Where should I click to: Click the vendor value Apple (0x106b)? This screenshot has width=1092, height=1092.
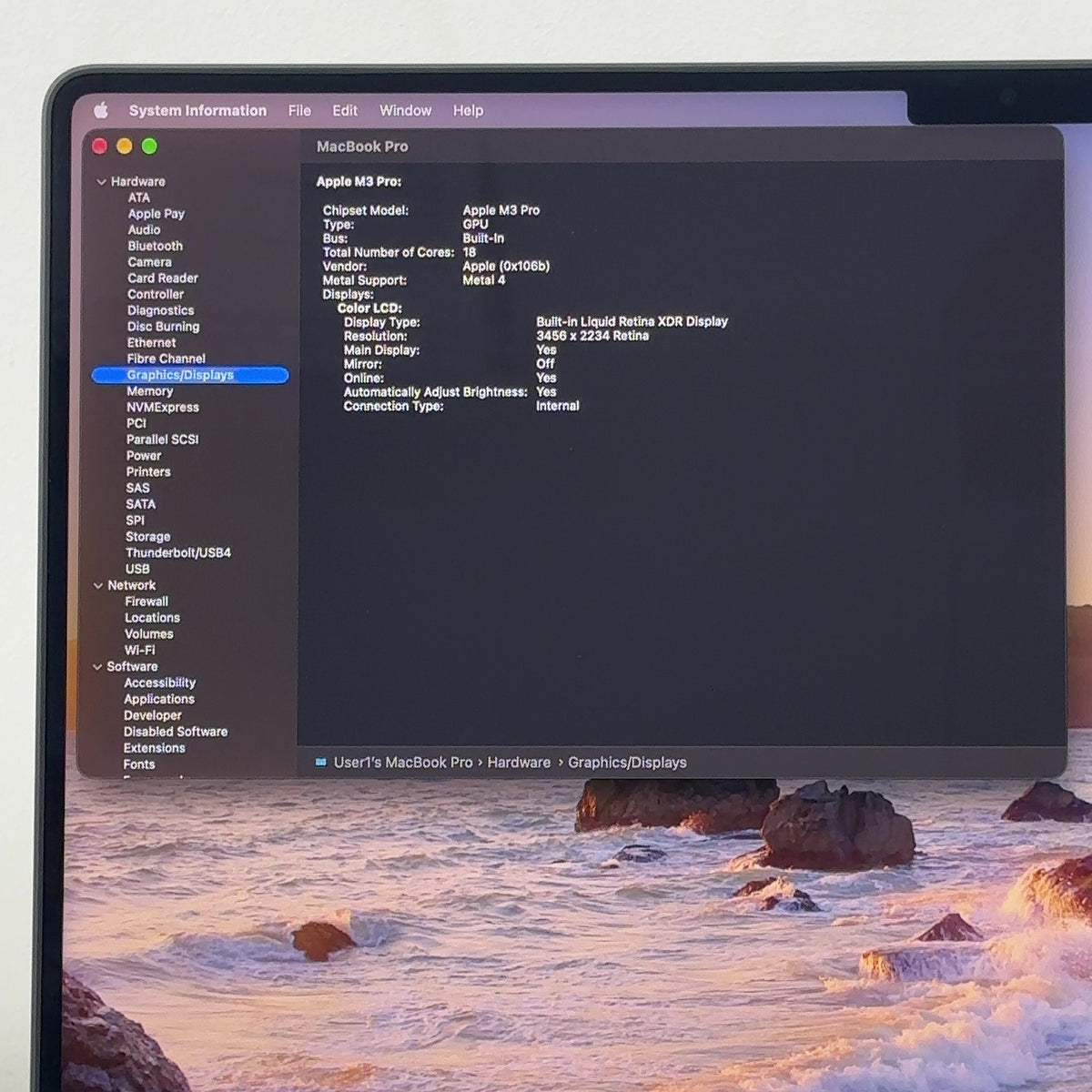(x=506, y=267)
